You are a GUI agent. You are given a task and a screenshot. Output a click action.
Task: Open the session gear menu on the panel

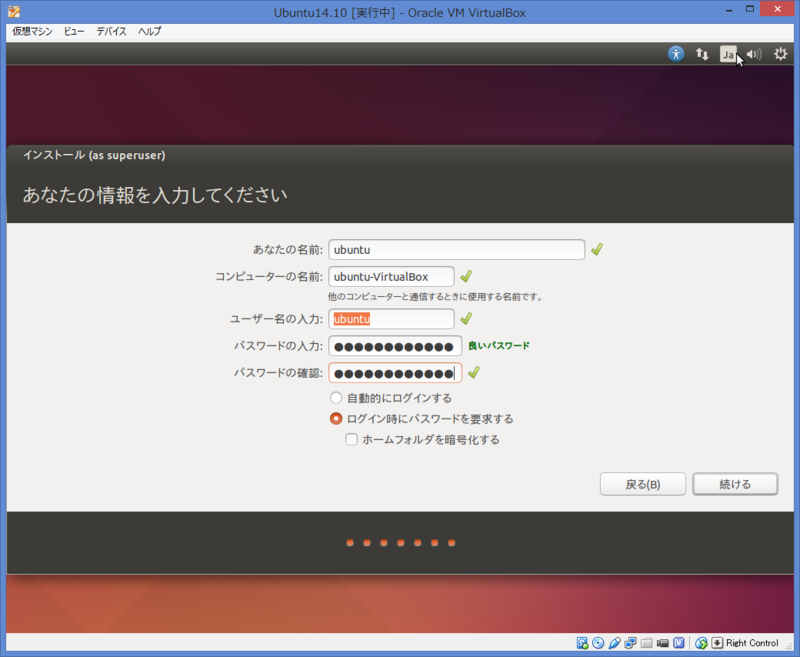780,54
